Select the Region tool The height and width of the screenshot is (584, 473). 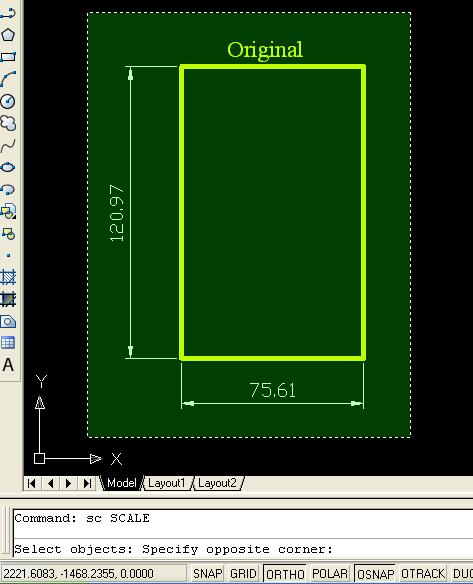[x=8, y=321]
